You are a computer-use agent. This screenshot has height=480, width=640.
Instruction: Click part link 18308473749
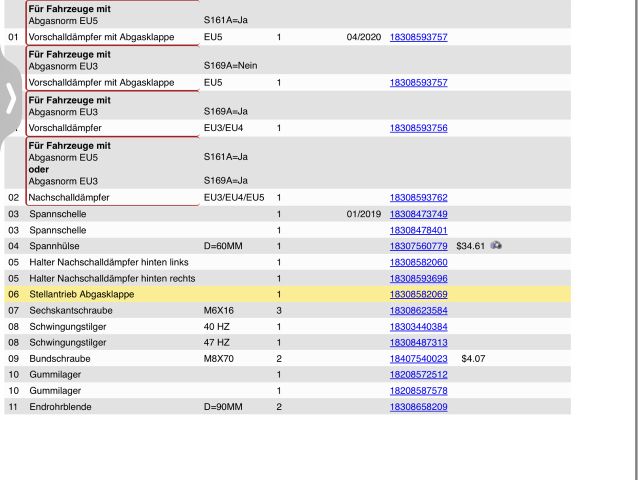point(418,214)
